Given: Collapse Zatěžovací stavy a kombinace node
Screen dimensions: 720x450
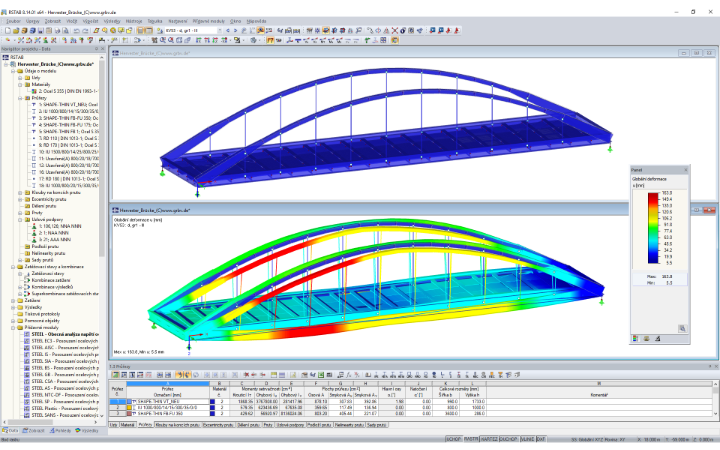Looking at the screenshot, I should pos(13,267).
